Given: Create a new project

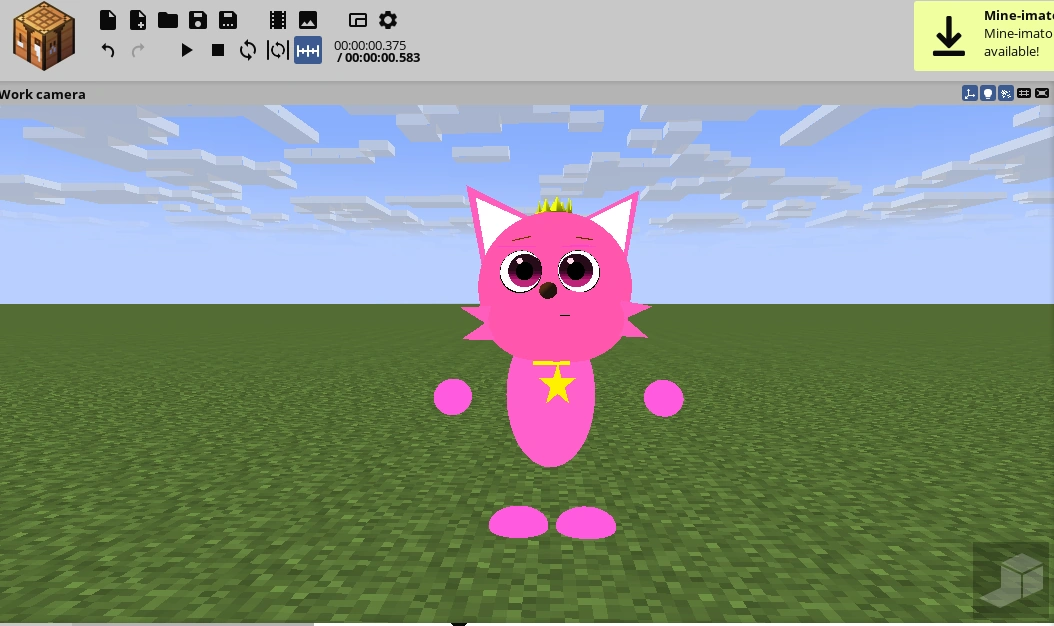Looking at the screenshot, I should [x=107, y=19].
